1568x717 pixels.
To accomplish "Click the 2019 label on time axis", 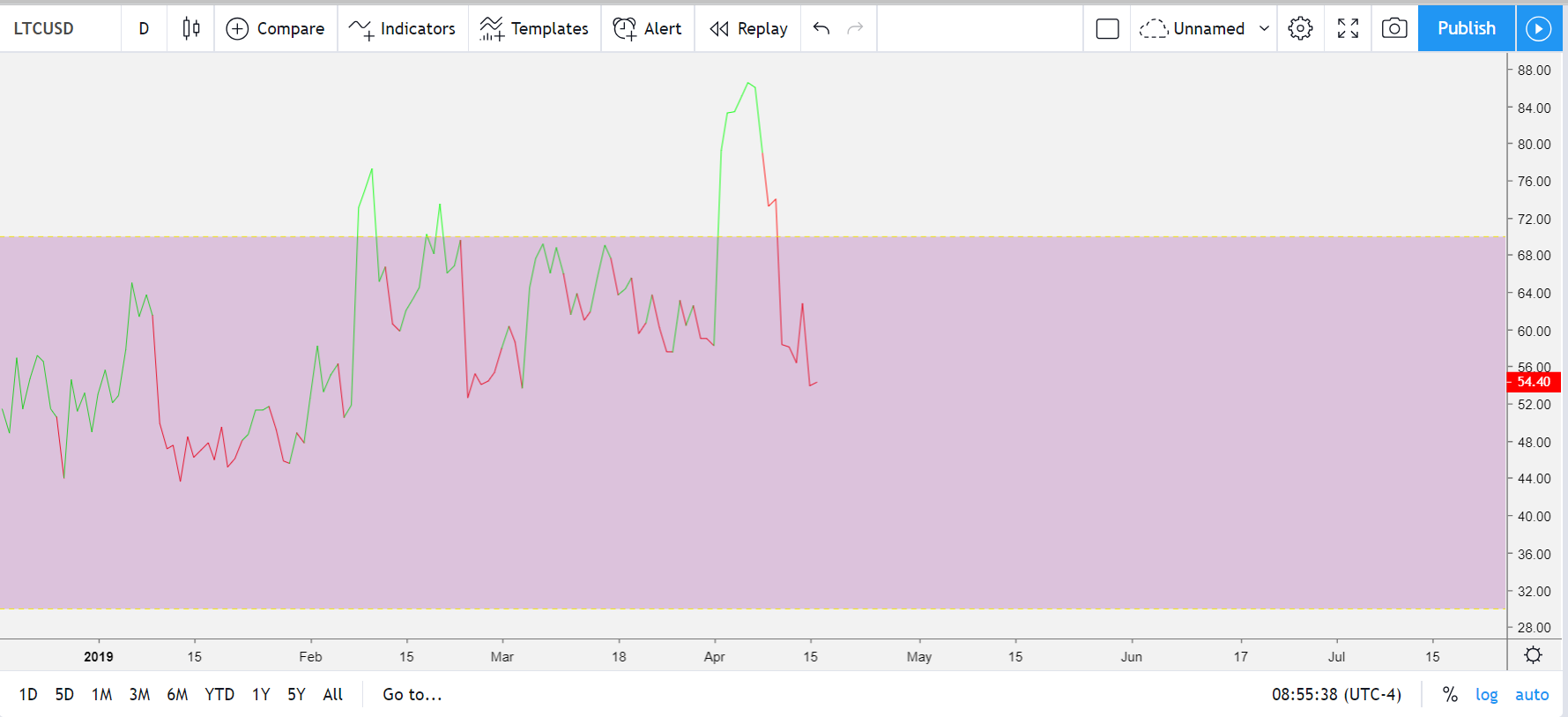I will click(99, 657).
